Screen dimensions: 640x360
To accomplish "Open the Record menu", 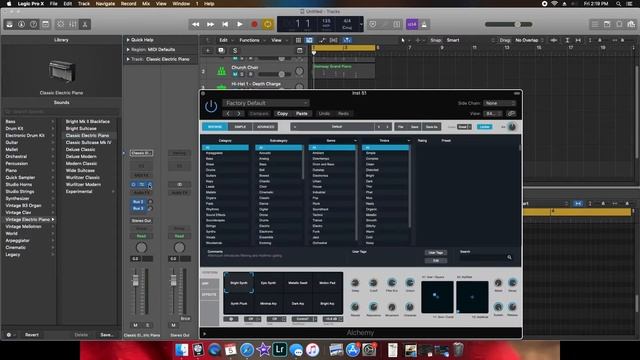I will click(128, 4).
